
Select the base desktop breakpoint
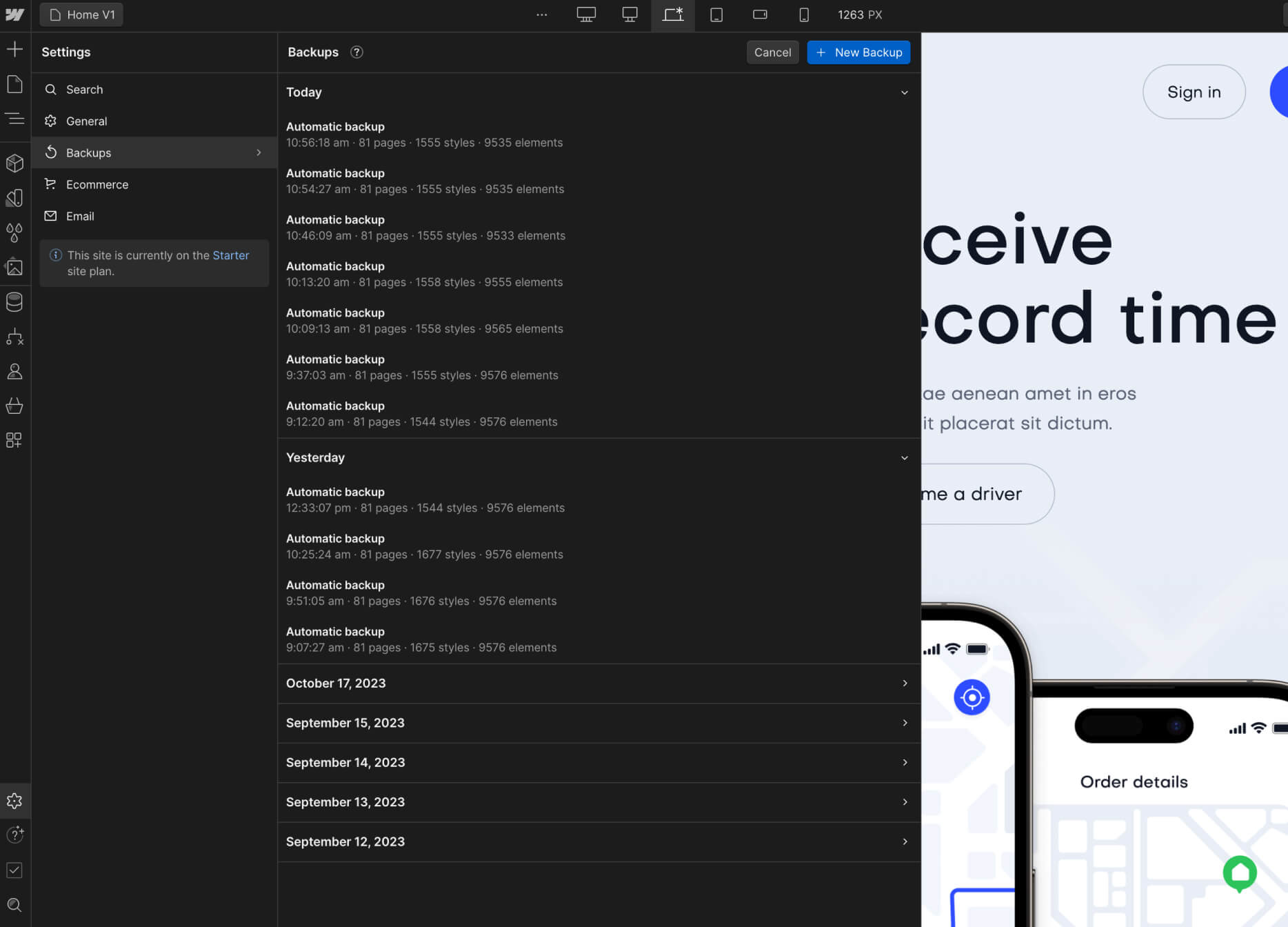click(673, 14)
